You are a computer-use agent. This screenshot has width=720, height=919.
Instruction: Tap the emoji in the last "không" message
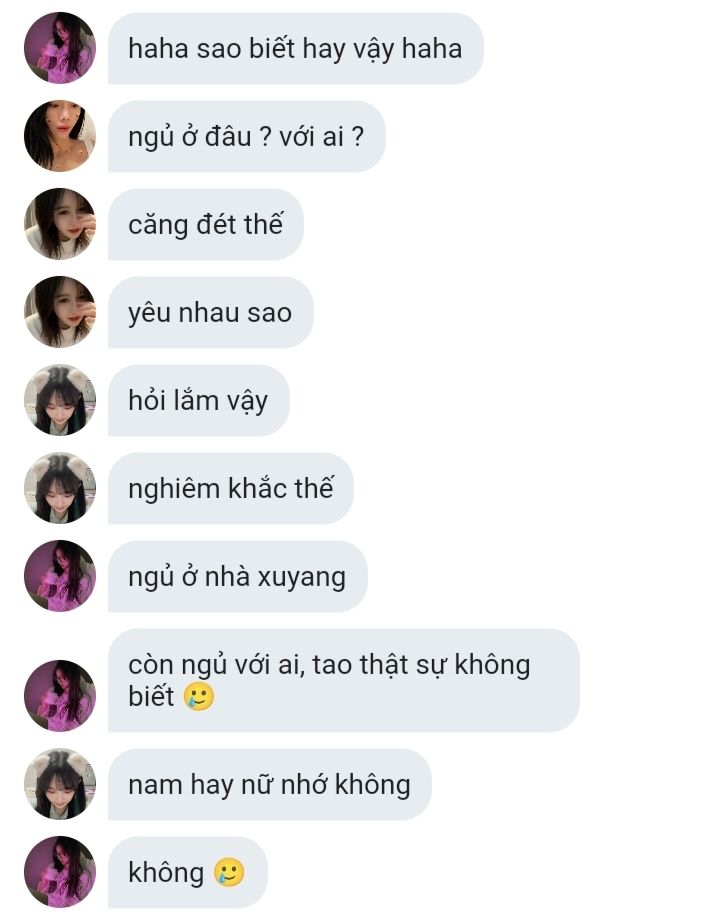[x=229, y=872]
